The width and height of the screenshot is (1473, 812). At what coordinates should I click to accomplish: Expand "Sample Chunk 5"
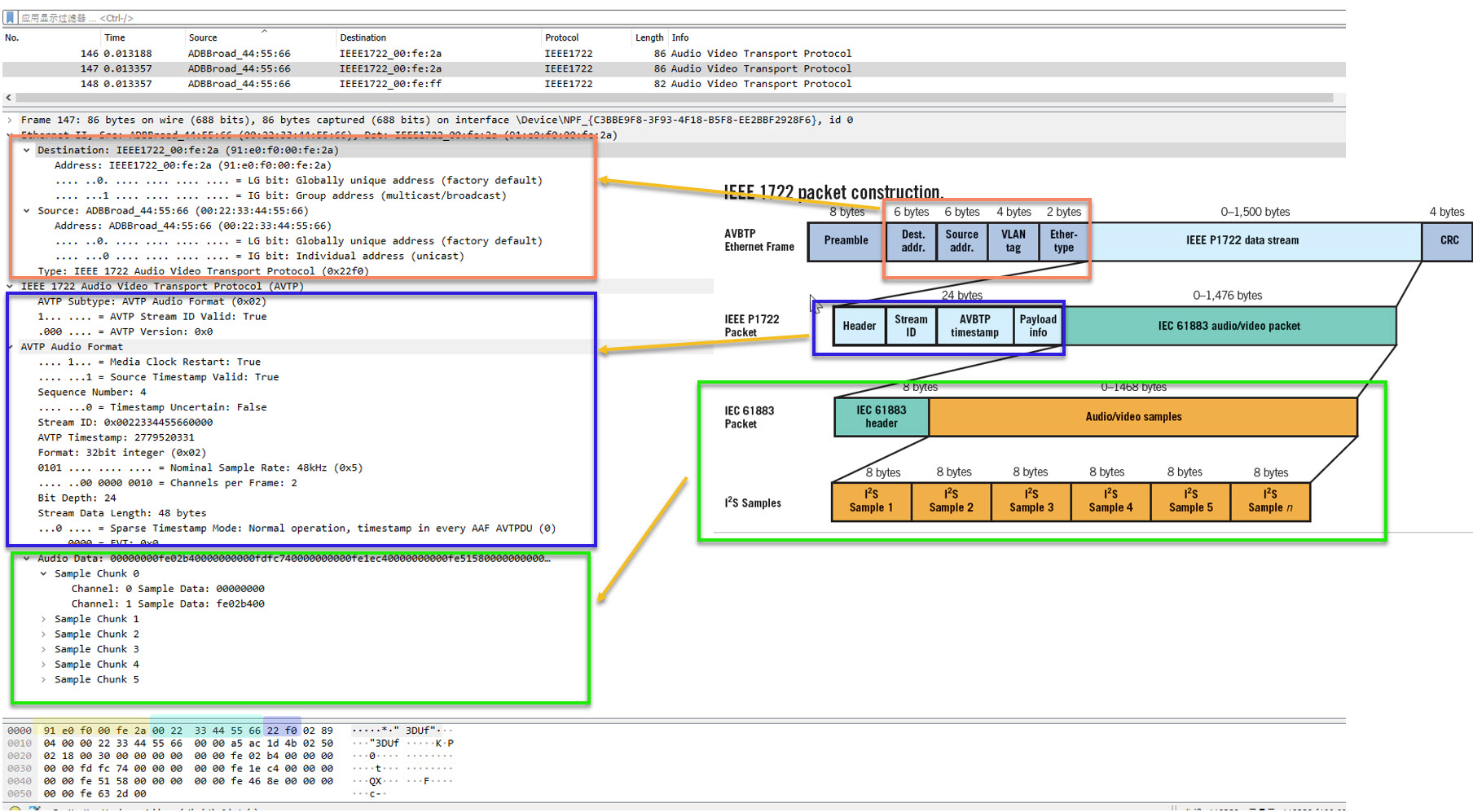[x=44, y=679]
